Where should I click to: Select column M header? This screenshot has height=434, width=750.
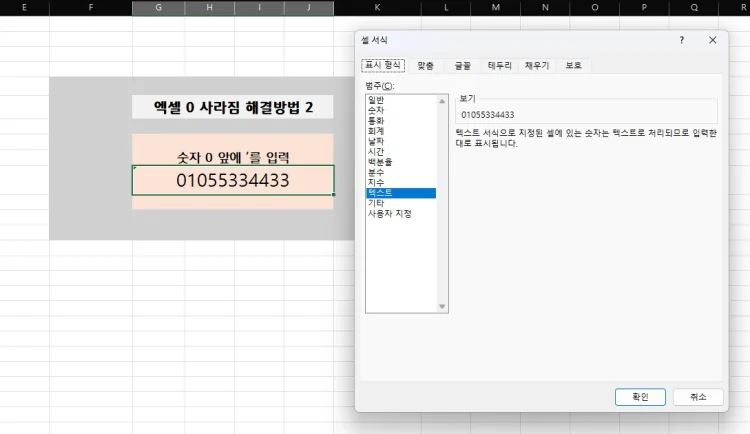(x=496, y=8)
